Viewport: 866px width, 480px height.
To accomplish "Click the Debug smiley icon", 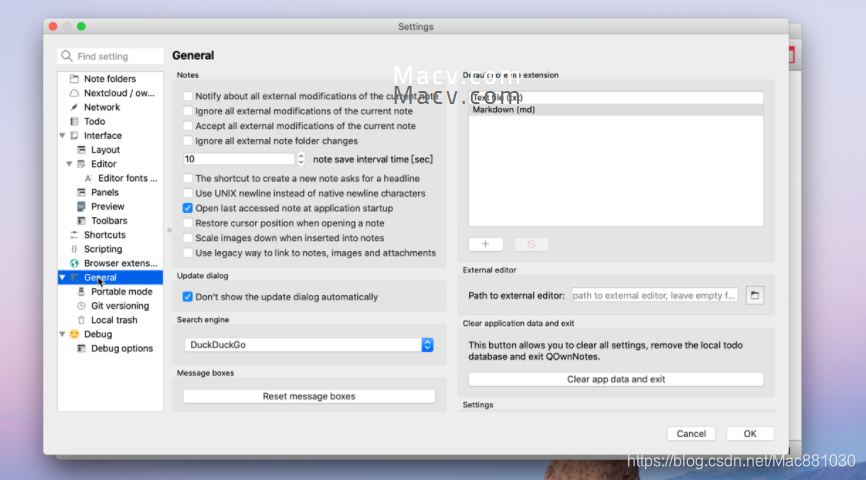I will pyautogui.click(x=74, y=334).
